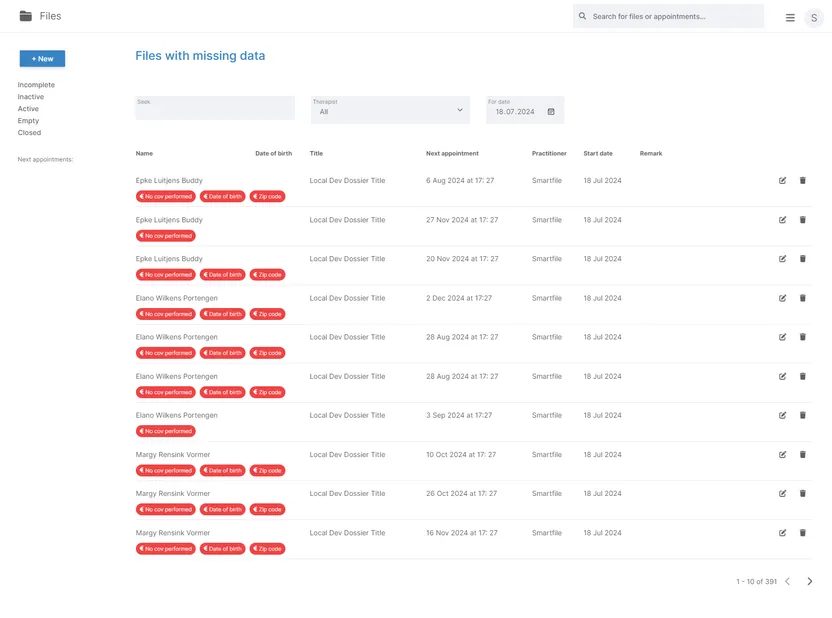Edit file with 20 Nov 2024 appointment

click(783, 259)
